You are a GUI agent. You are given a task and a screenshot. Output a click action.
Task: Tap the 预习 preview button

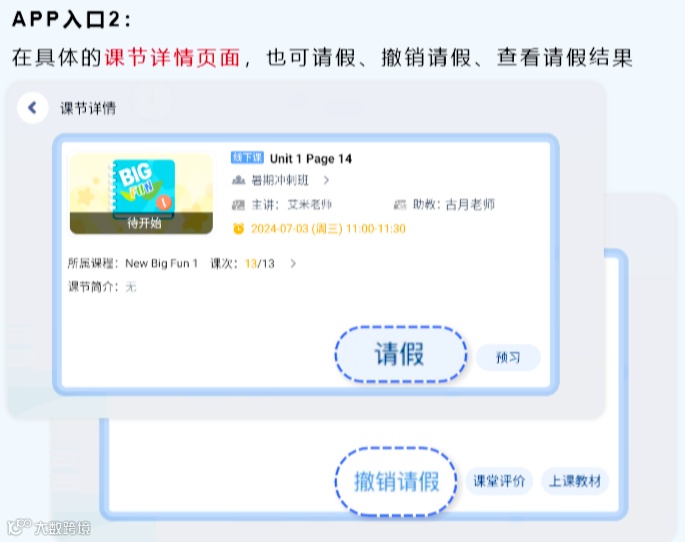508,358
